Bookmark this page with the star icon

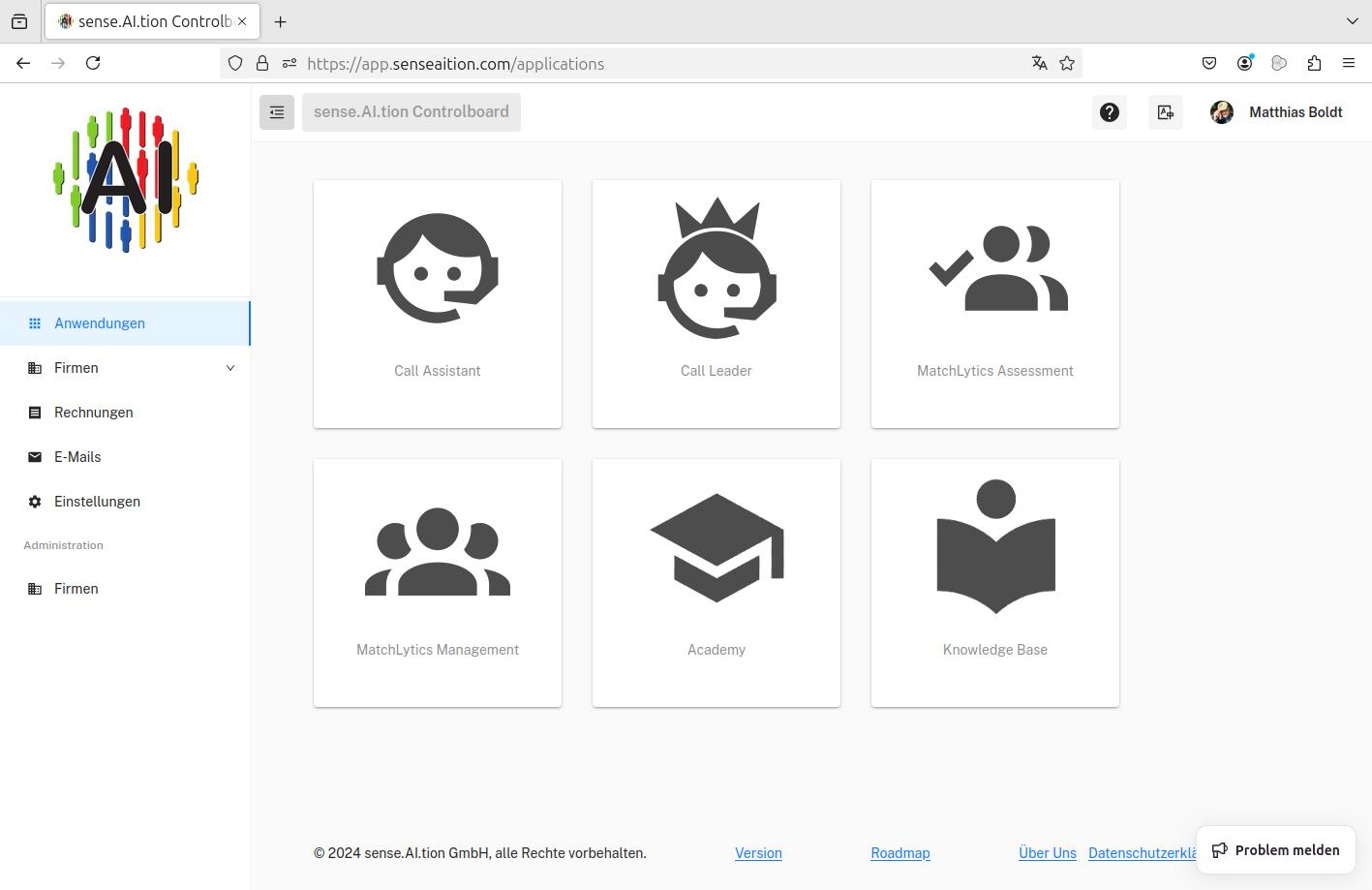coord(1067,63)
